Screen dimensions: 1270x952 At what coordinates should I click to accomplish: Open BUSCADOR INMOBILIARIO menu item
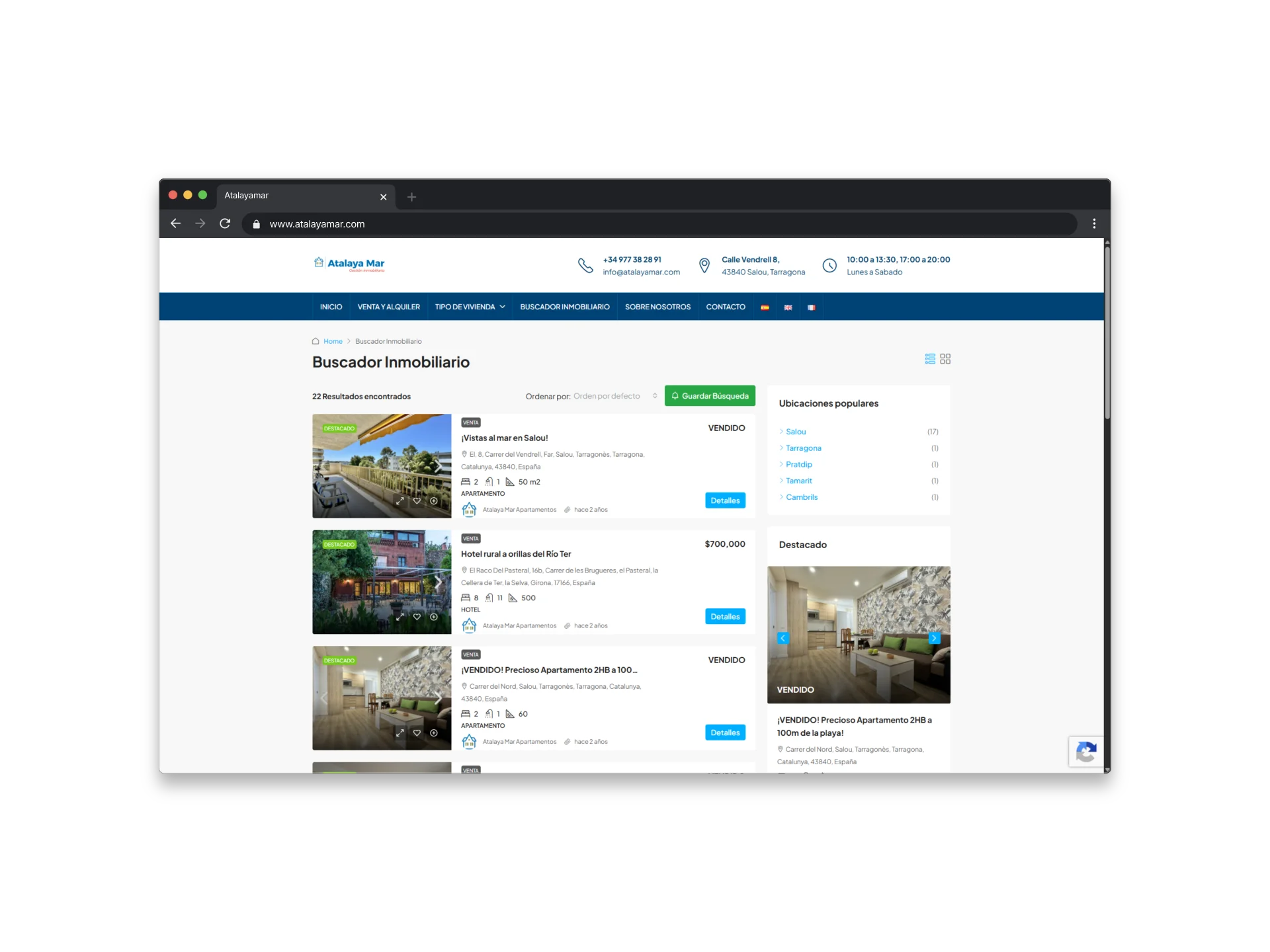[565, 307]
